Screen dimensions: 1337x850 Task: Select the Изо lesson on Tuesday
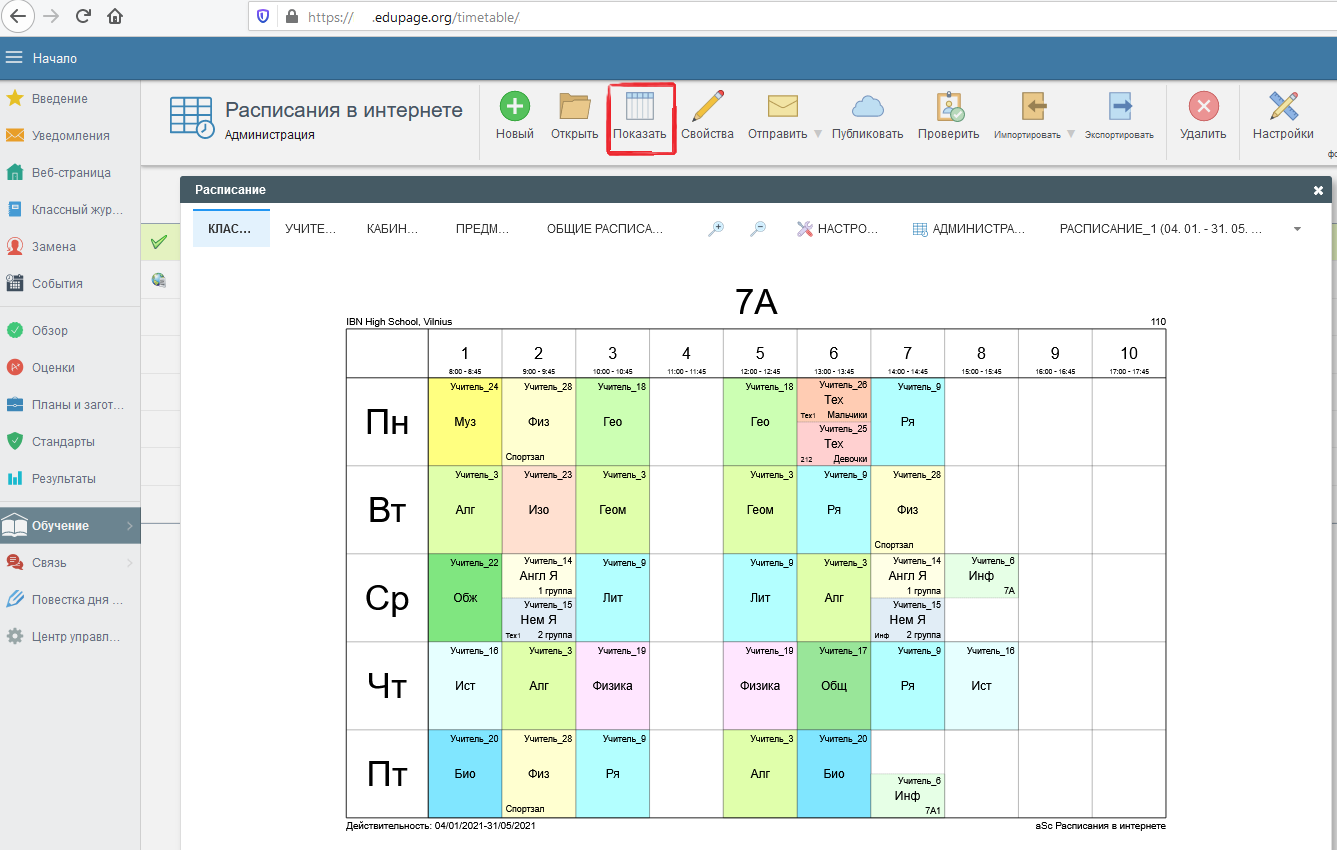click(x=539, y=510)
